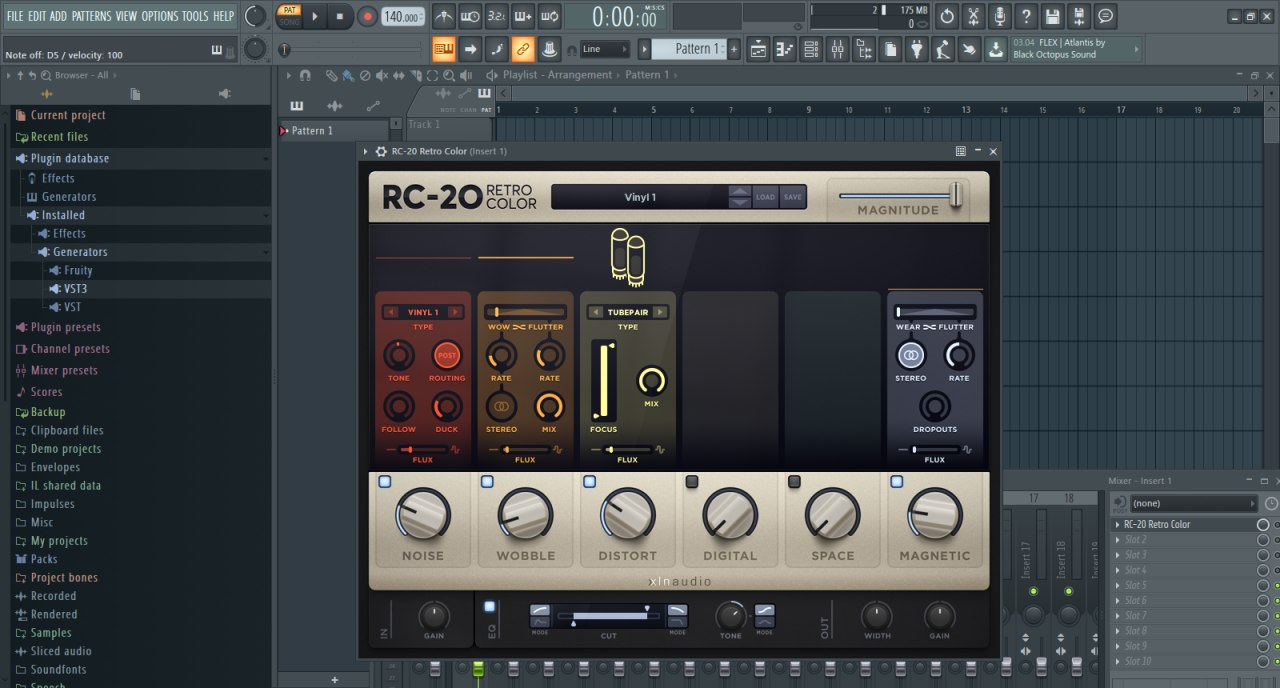Click the STEREO rings icon in Wobble module
The height and width of the screenshot is (688, 1280).
pos(501,406)
